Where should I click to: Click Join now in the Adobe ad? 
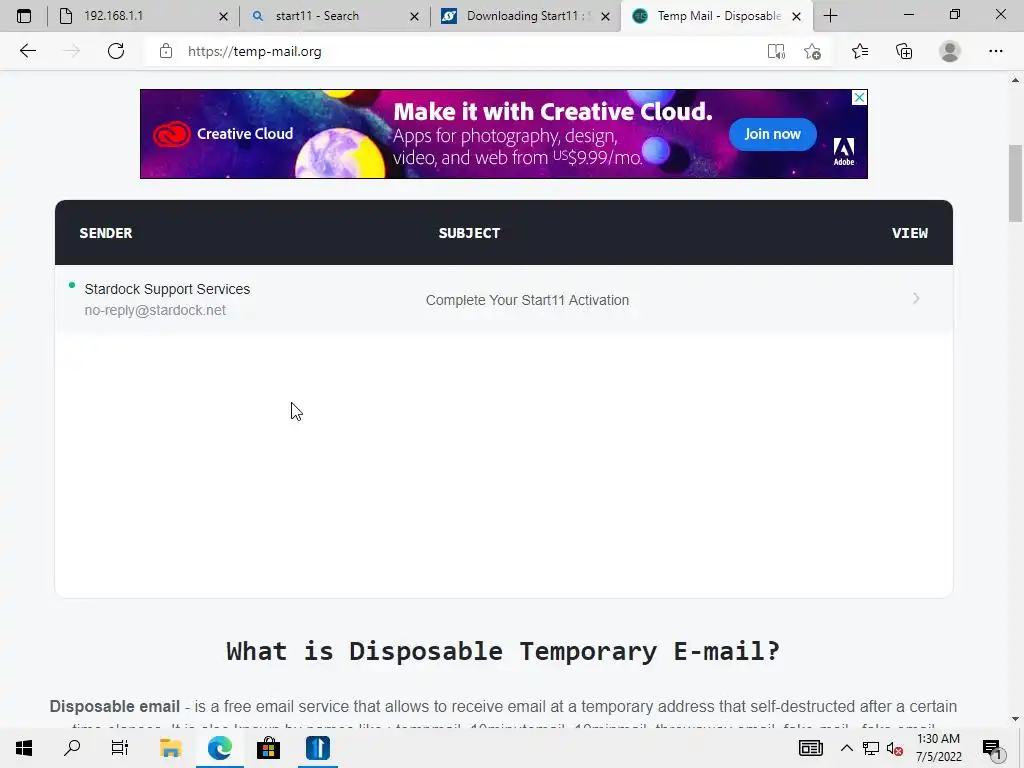tap(773, 134)
